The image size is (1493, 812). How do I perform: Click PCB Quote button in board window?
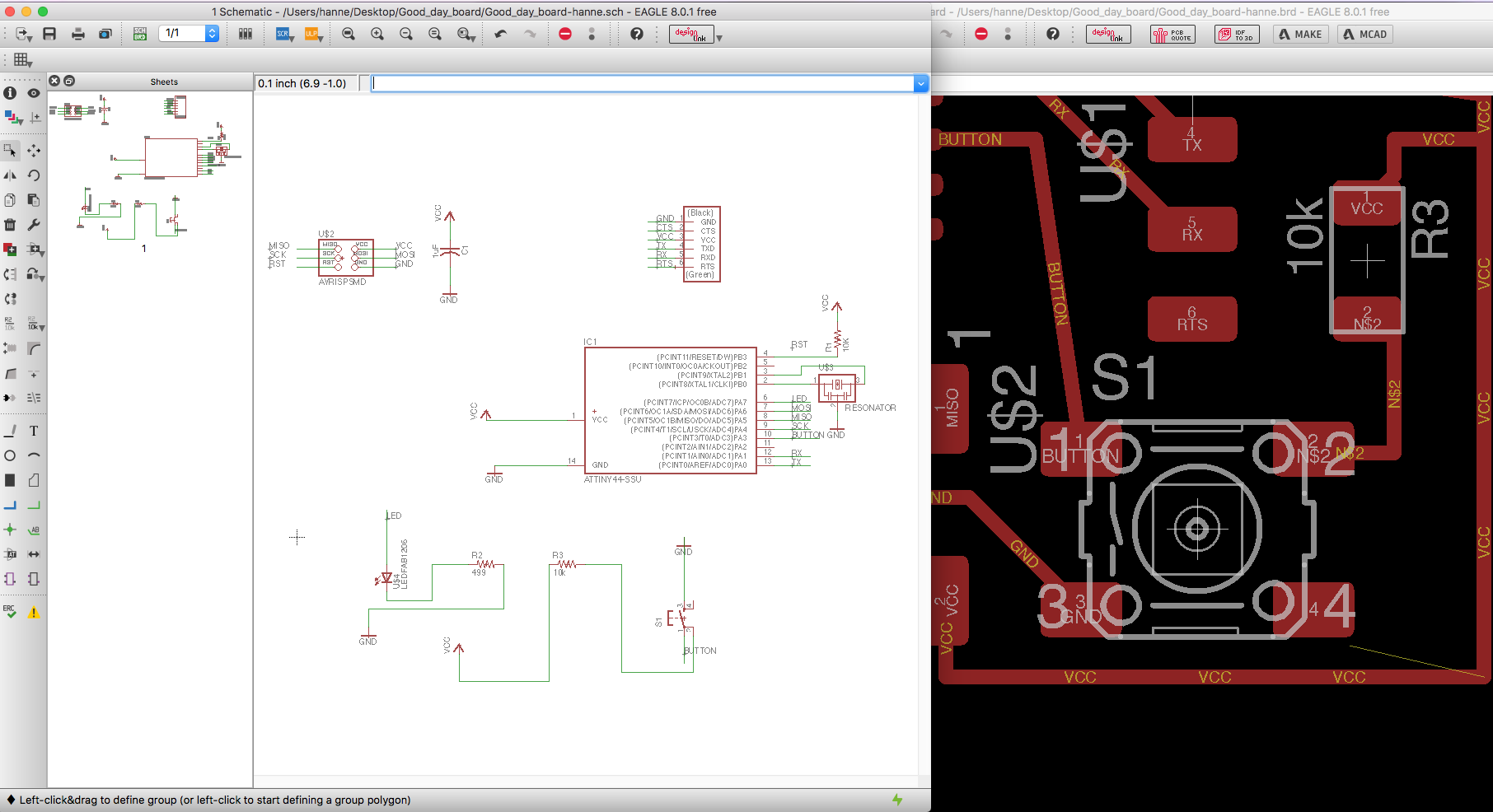point(1172,34)
